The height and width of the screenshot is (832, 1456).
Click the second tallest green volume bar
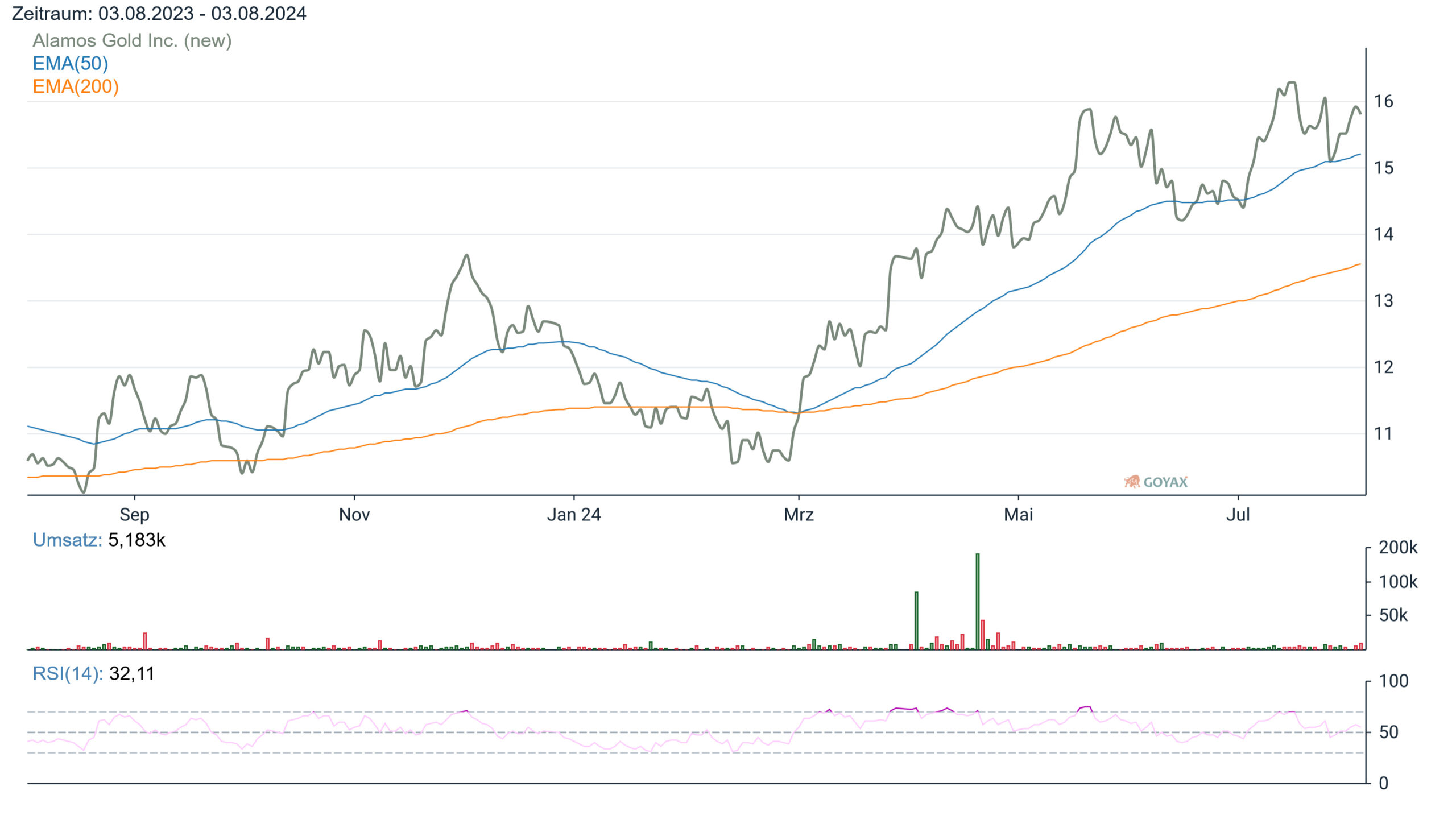[x=917, y=621]
